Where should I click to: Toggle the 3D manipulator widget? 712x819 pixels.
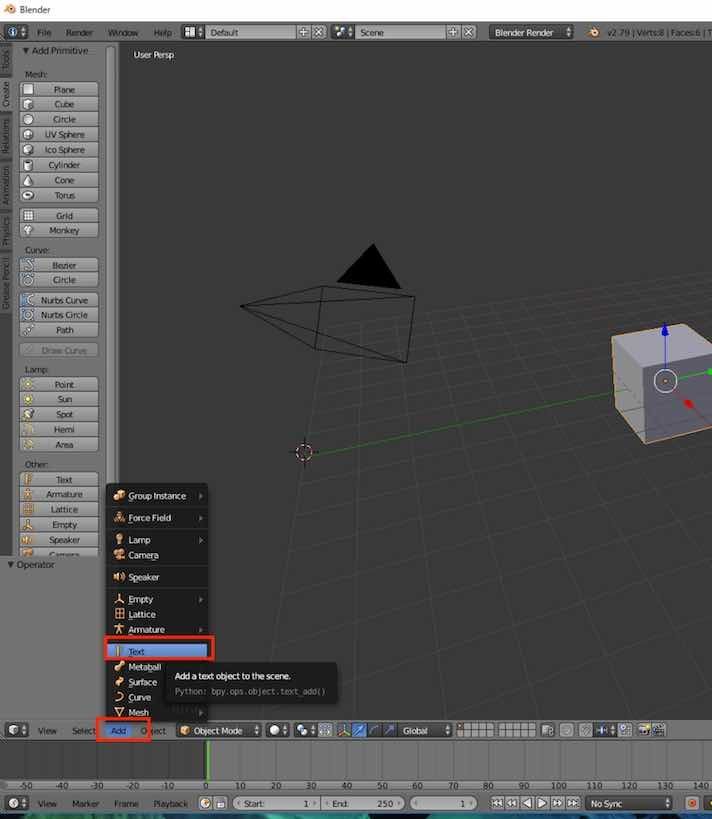pyautogui.click(x=344, y=730)
